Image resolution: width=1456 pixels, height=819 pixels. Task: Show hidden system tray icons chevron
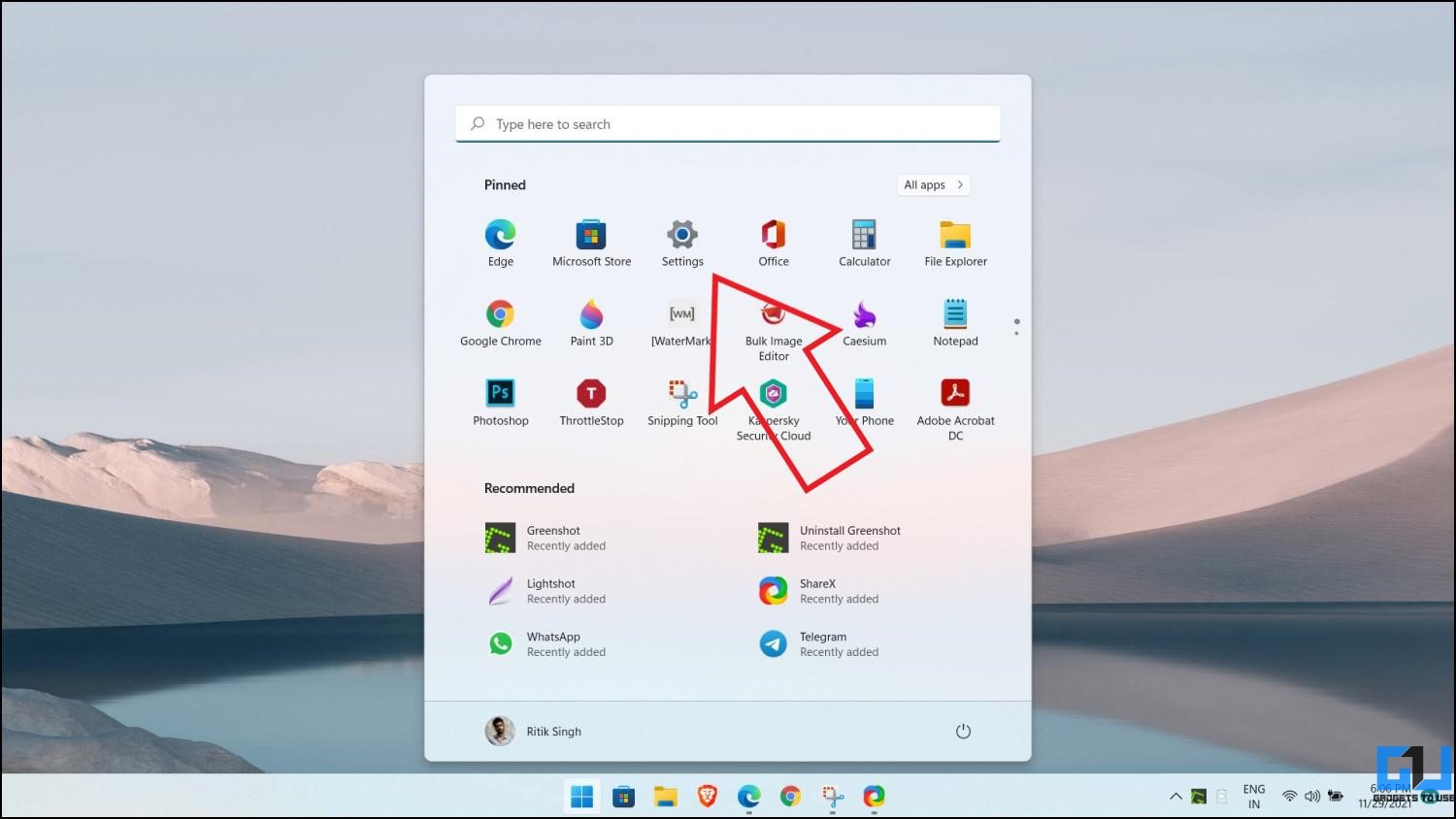(1175, 797)
